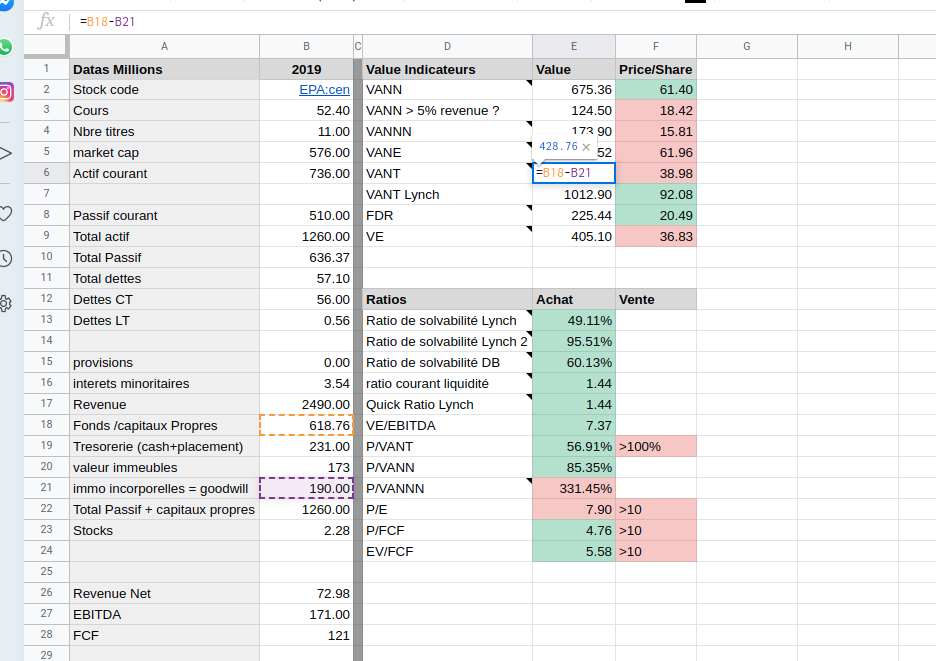The height and width of the screenshot is (661, 936).
Task: Open sidebar settings gear icon
Action: [6, 303]
